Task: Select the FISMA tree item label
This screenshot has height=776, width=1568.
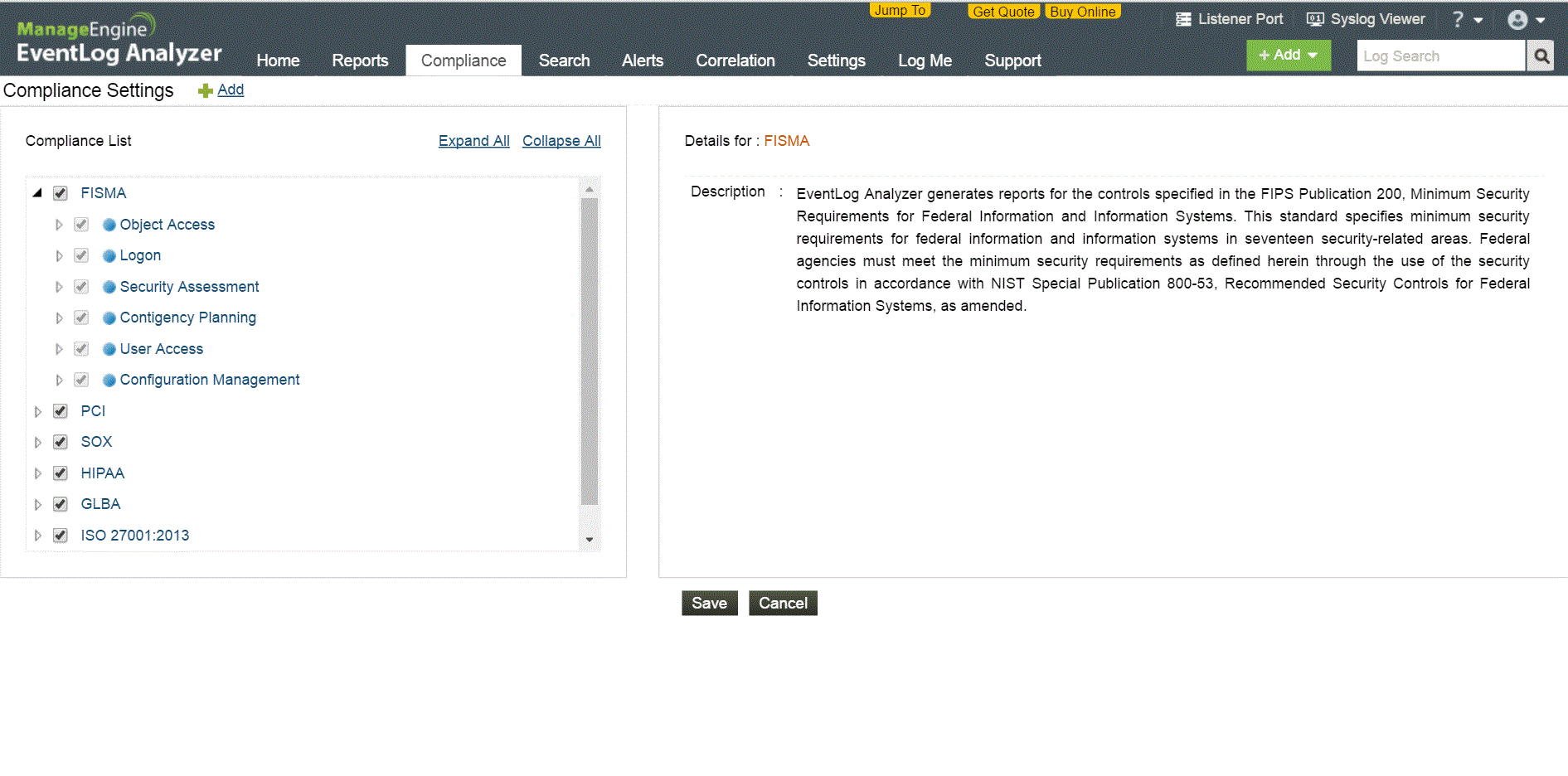Action: click(x=104, y=193)
